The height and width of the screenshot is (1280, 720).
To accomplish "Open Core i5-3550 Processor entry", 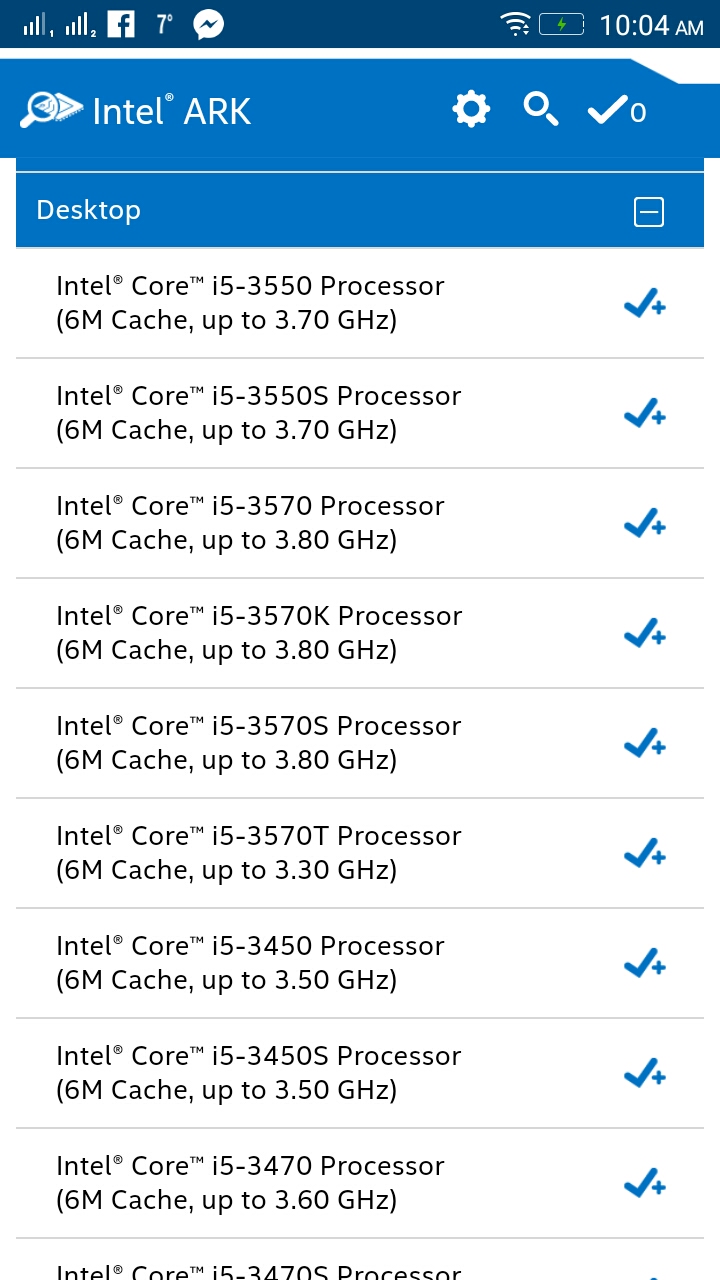I will [250, 303].
